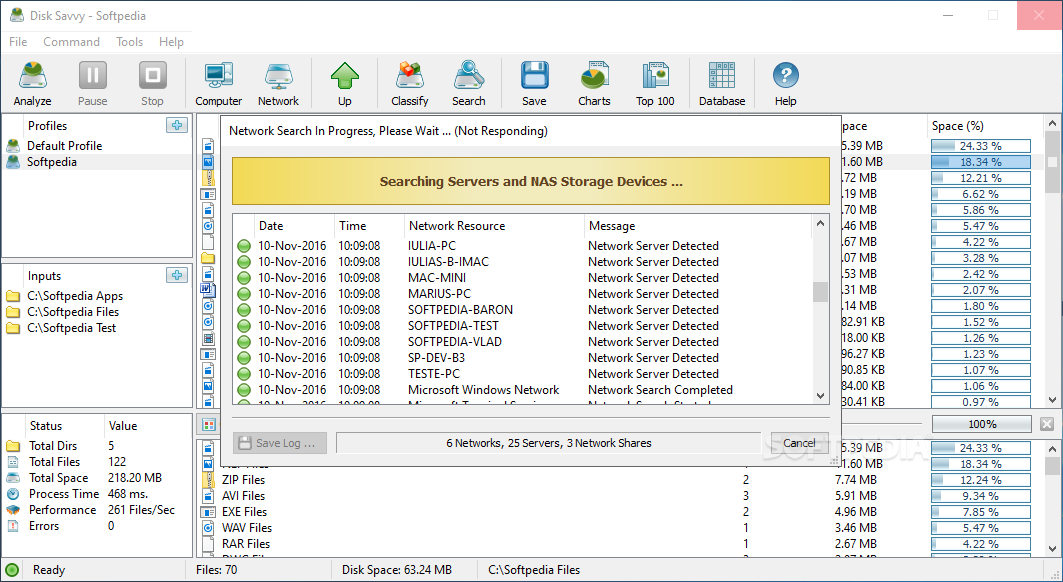This screenshot has width=1063, height=582.
Task: Click the Default Profile icon
Action: (x=13, y=145)
